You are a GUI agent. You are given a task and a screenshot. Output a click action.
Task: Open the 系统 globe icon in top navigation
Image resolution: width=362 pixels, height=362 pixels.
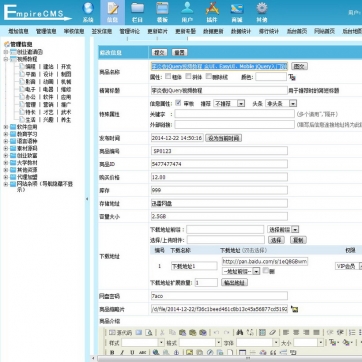(x=88, y=8)
